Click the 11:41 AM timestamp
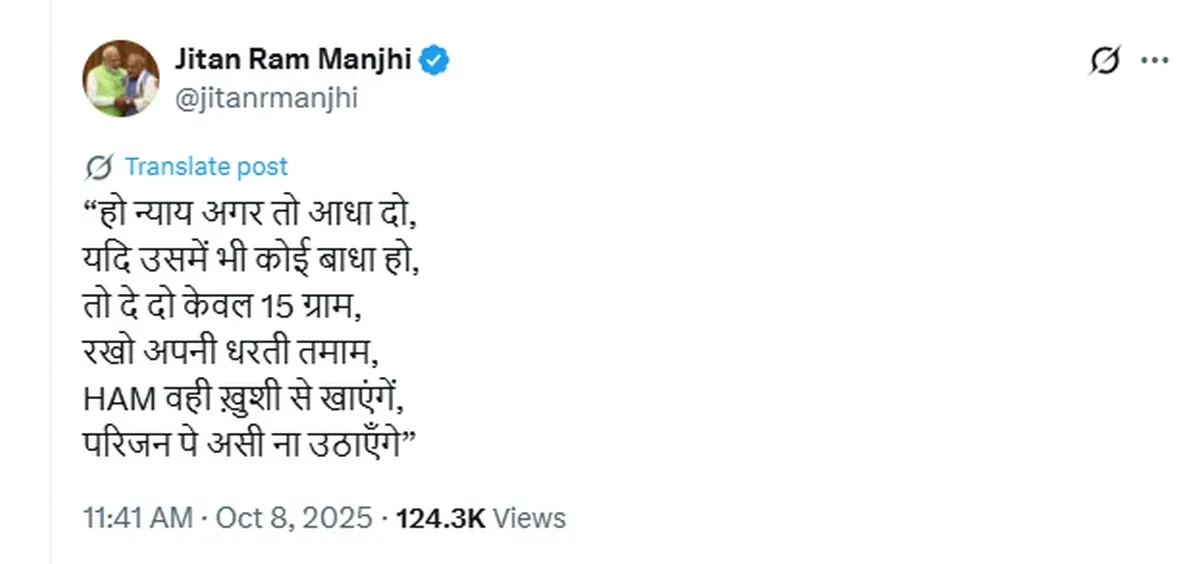The image size is (1200, 564). (x=137, y=518)
